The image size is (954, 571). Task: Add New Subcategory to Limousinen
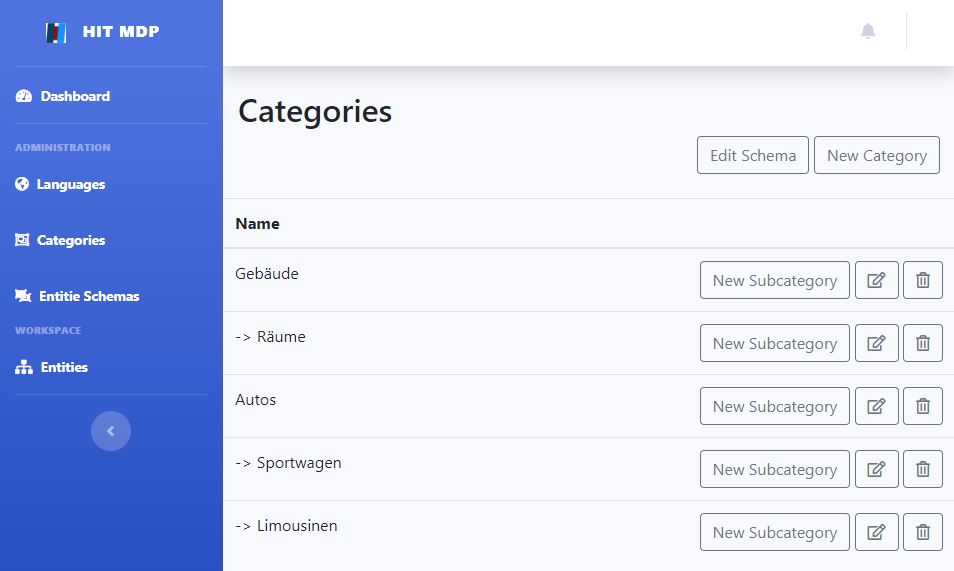[x=775, y=532]
